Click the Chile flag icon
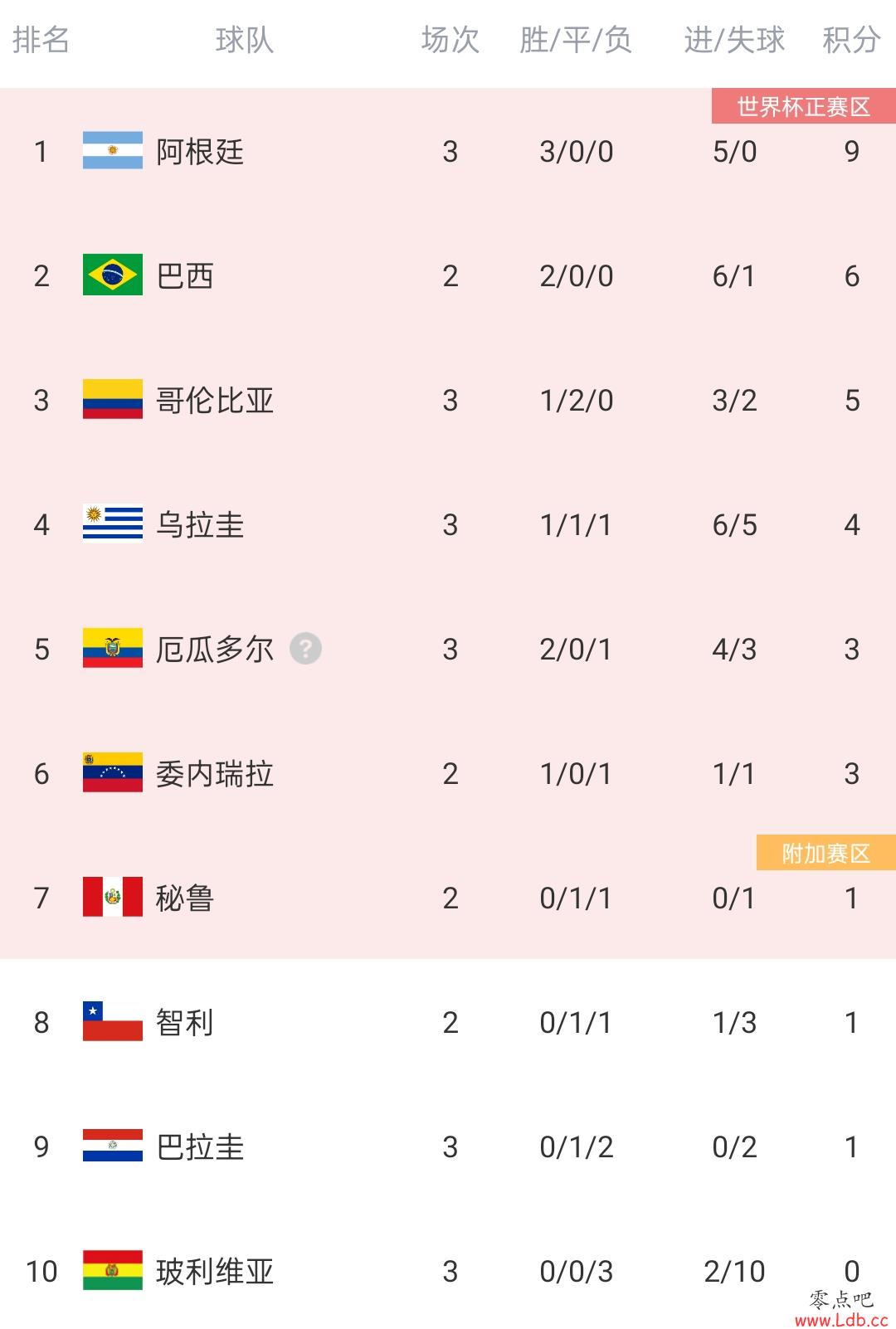 coord(113,1022)
